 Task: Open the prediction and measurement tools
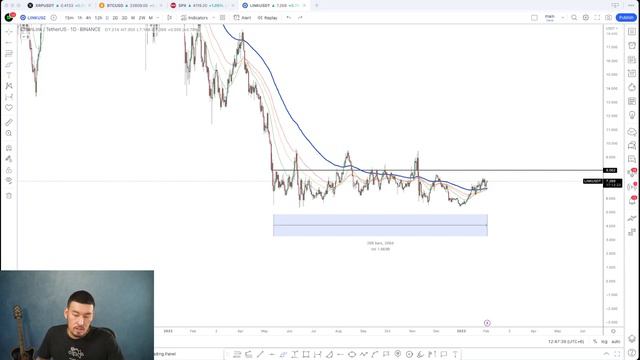[9, 97]
